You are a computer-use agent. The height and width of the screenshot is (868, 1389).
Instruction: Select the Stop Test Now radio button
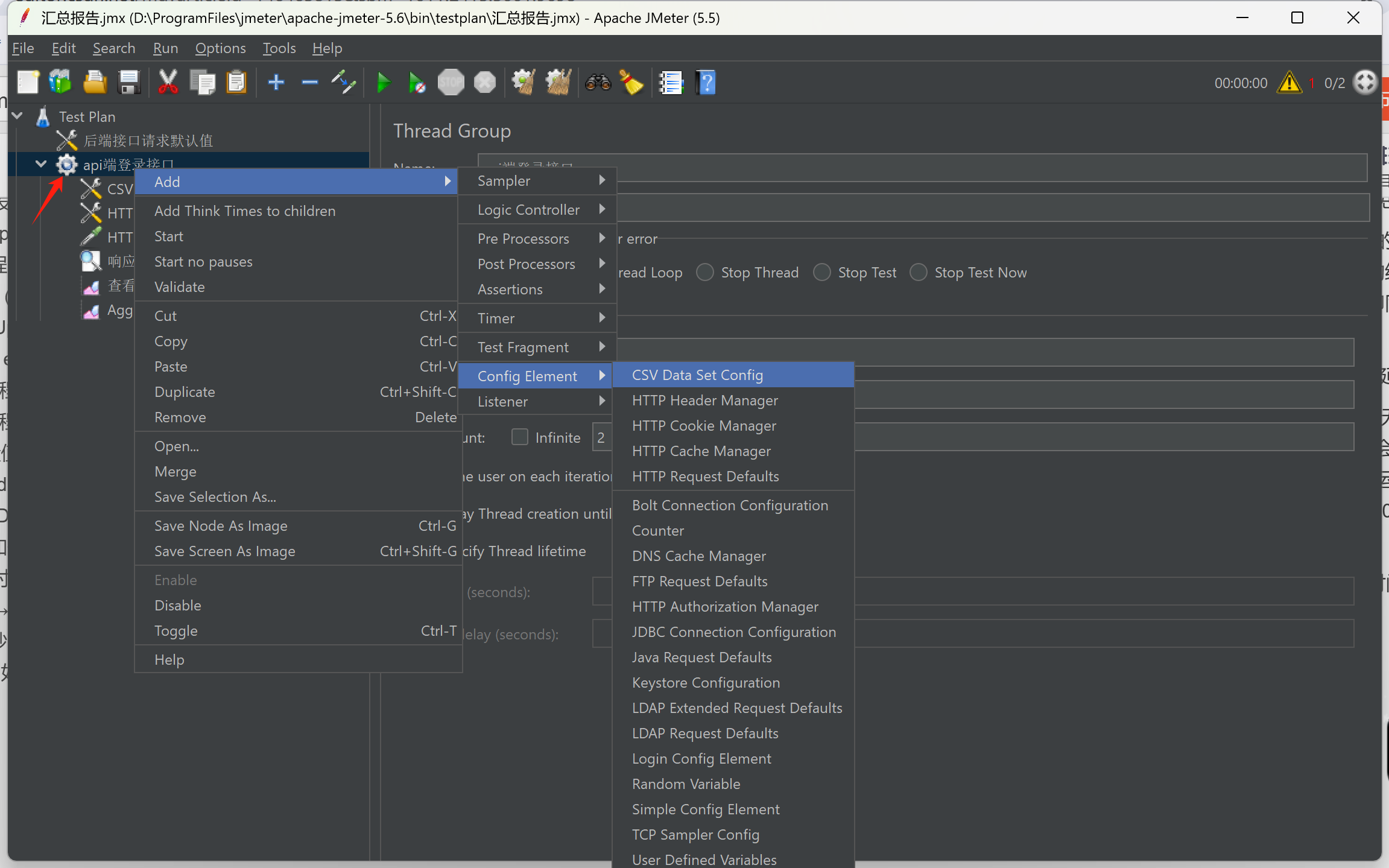[919, 273]
